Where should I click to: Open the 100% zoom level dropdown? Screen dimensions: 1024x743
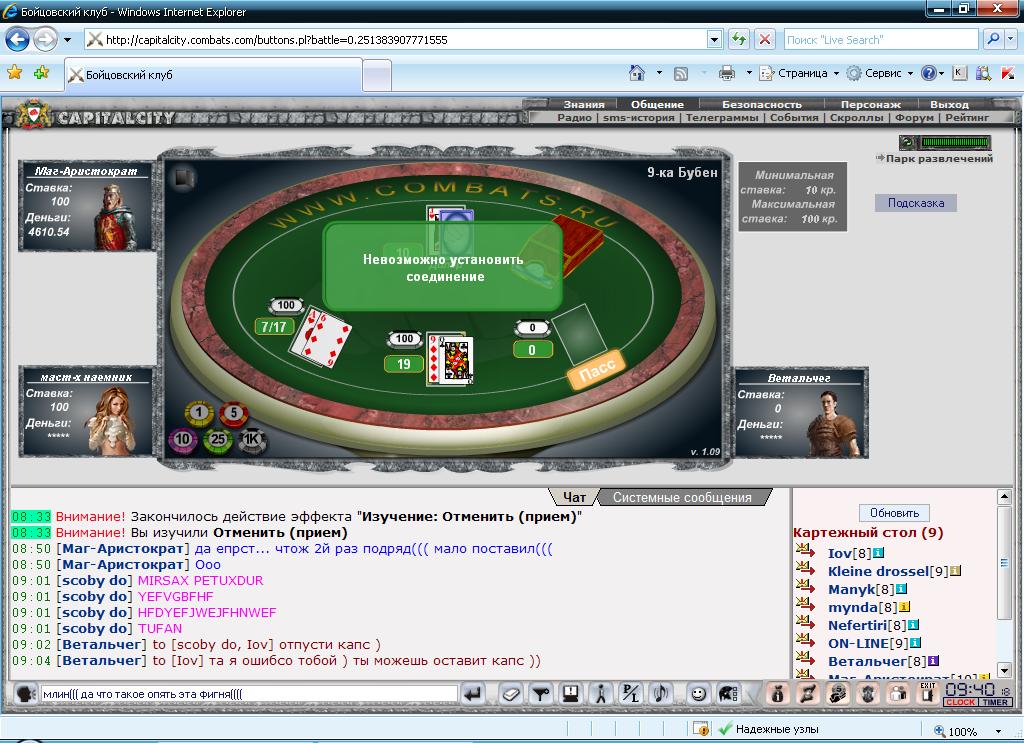point(999,731)
